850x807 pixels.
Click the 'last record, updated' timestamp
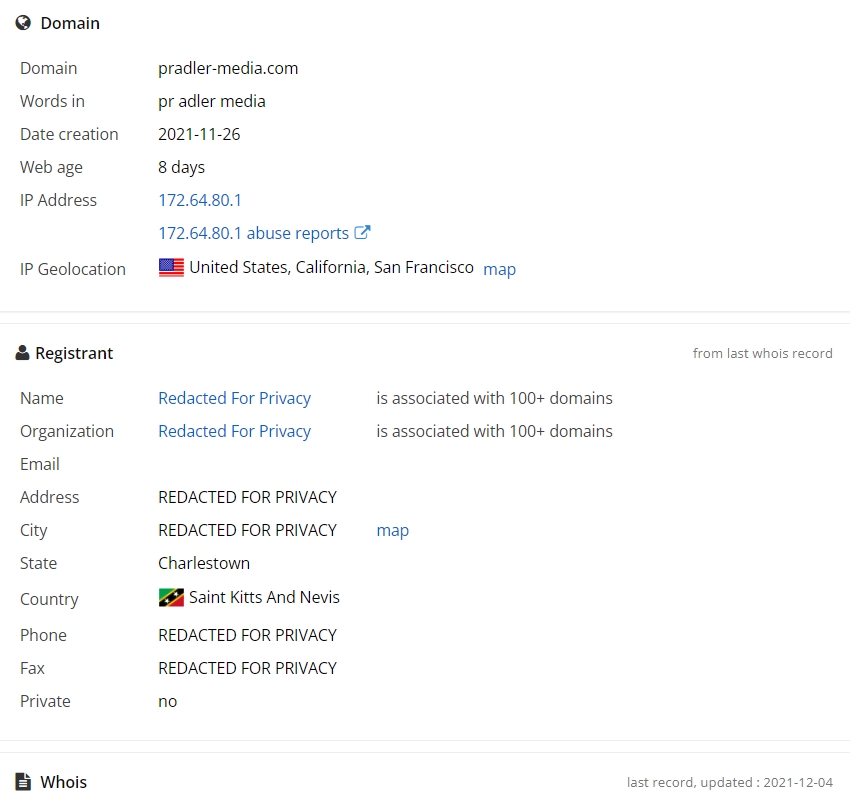[x=729, y=782]
